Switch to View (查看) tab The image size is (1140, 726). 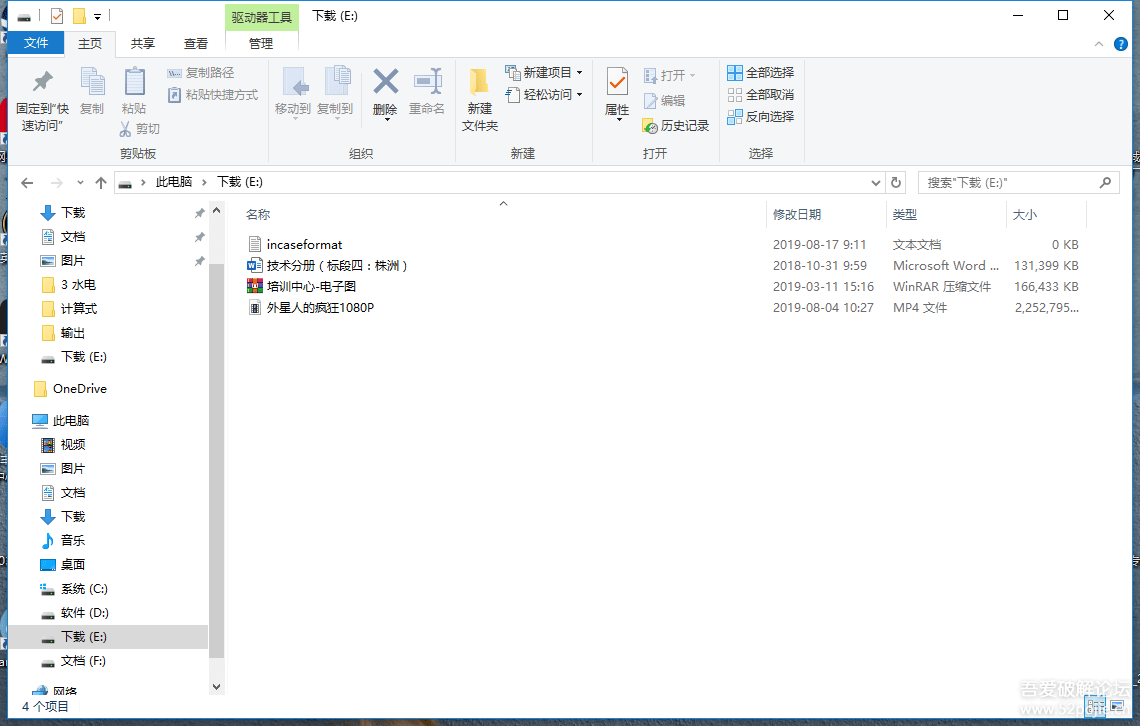point(196,44)
